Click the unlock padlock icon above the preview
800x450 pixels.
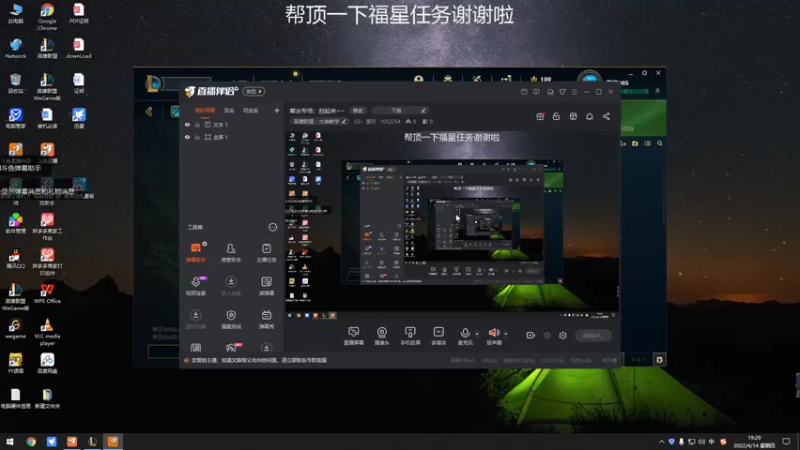556,116
